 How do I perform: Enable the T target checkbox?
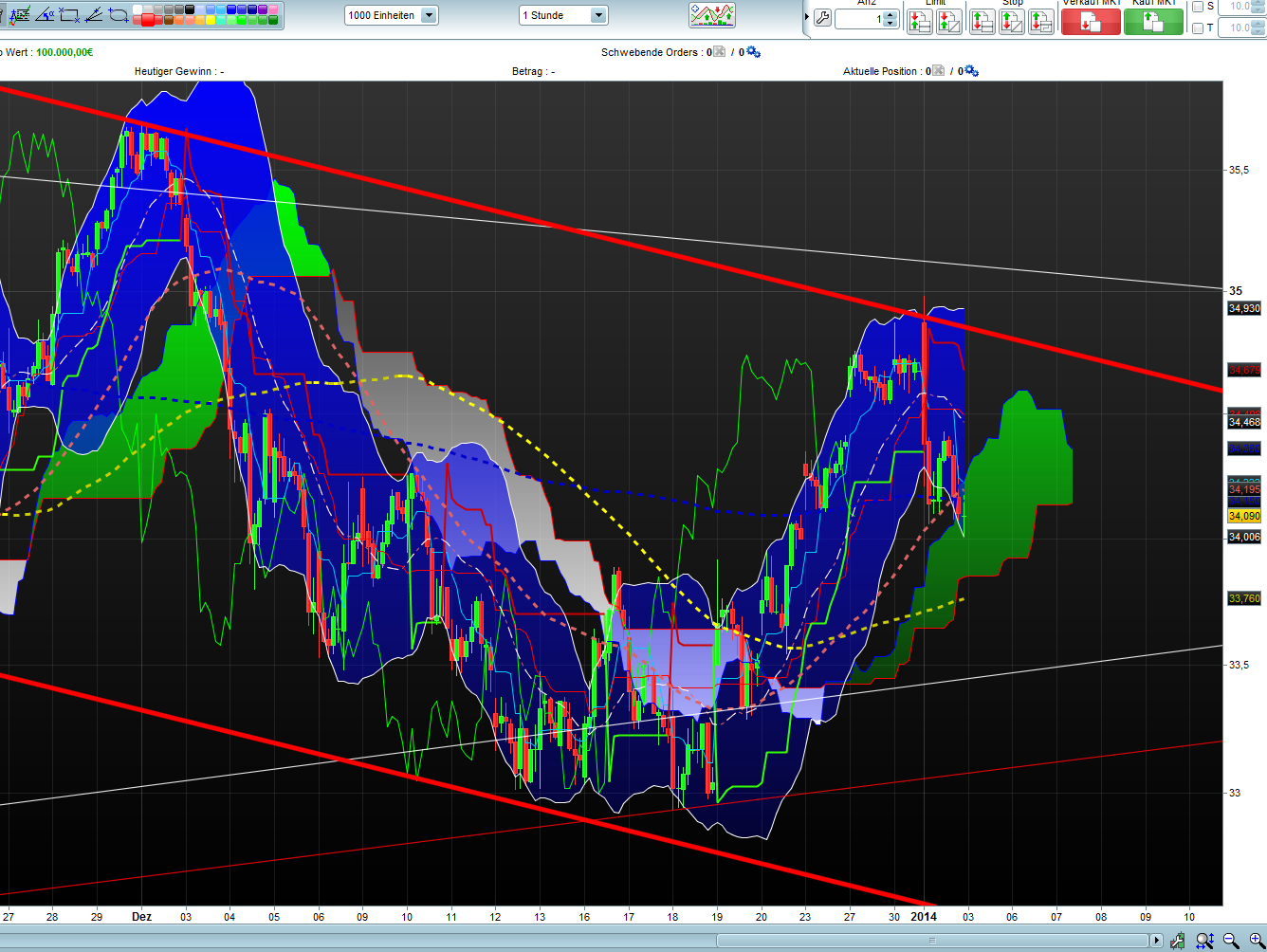1198,28
